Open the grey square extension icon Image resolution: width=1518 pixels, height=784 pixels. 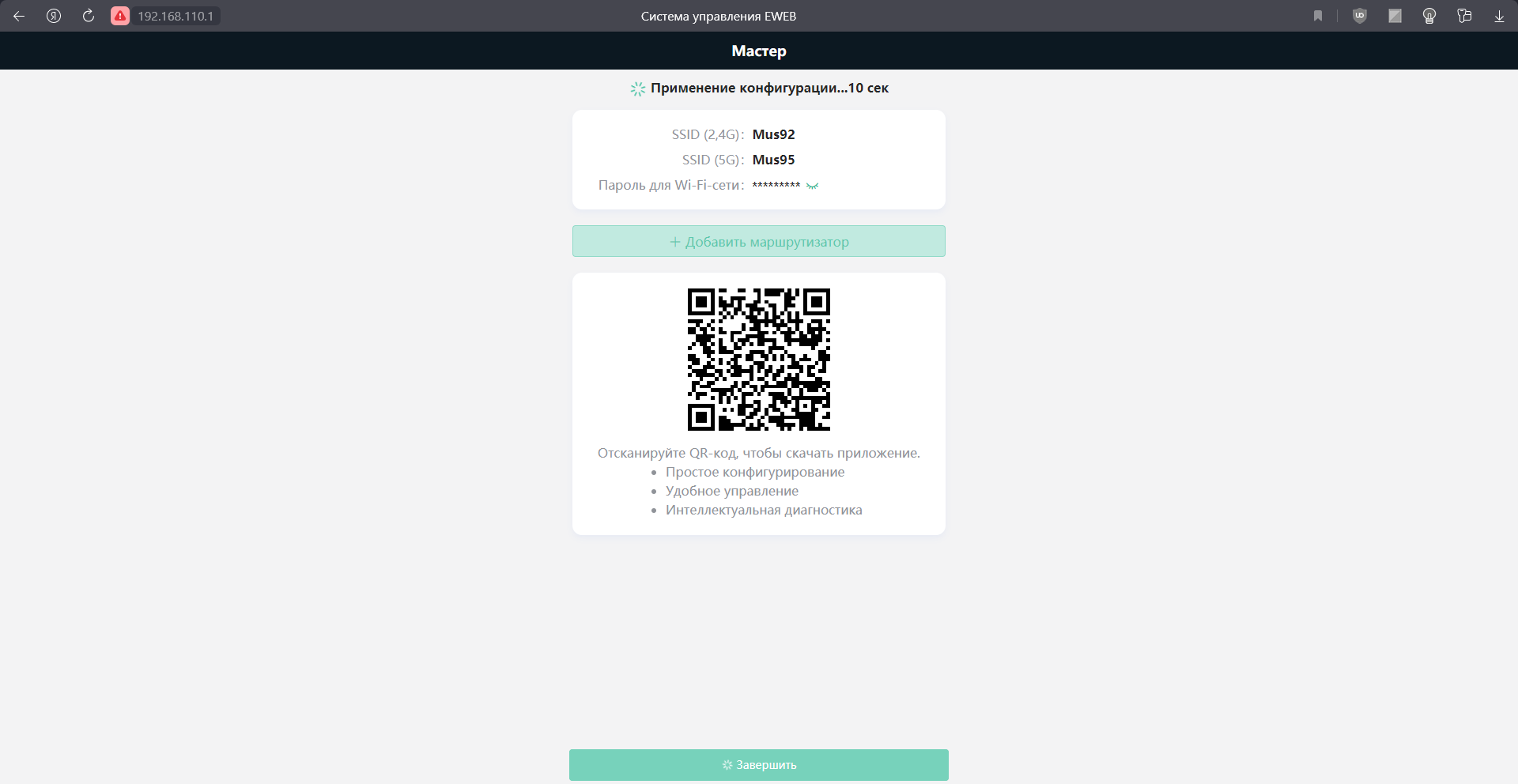1395,16
